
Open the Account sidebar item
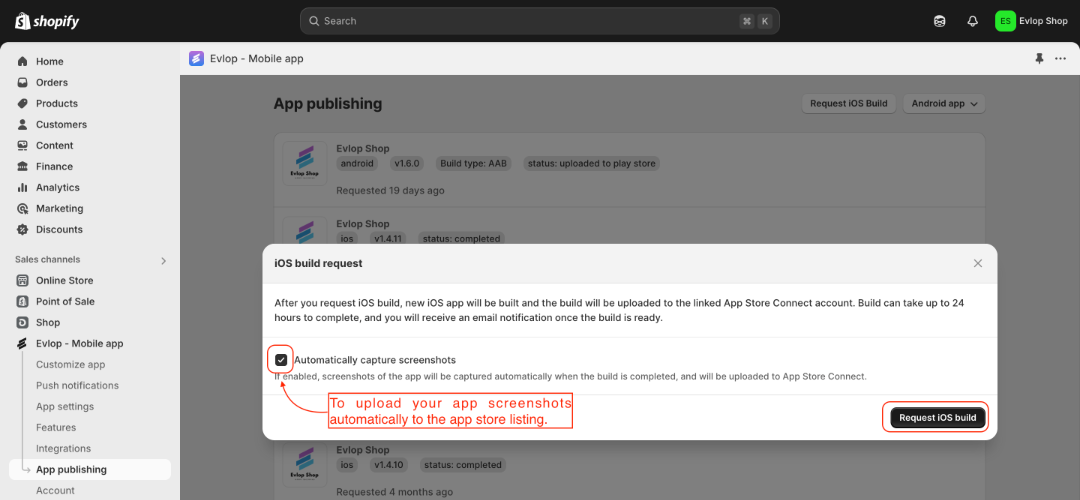tap(55, 490)
